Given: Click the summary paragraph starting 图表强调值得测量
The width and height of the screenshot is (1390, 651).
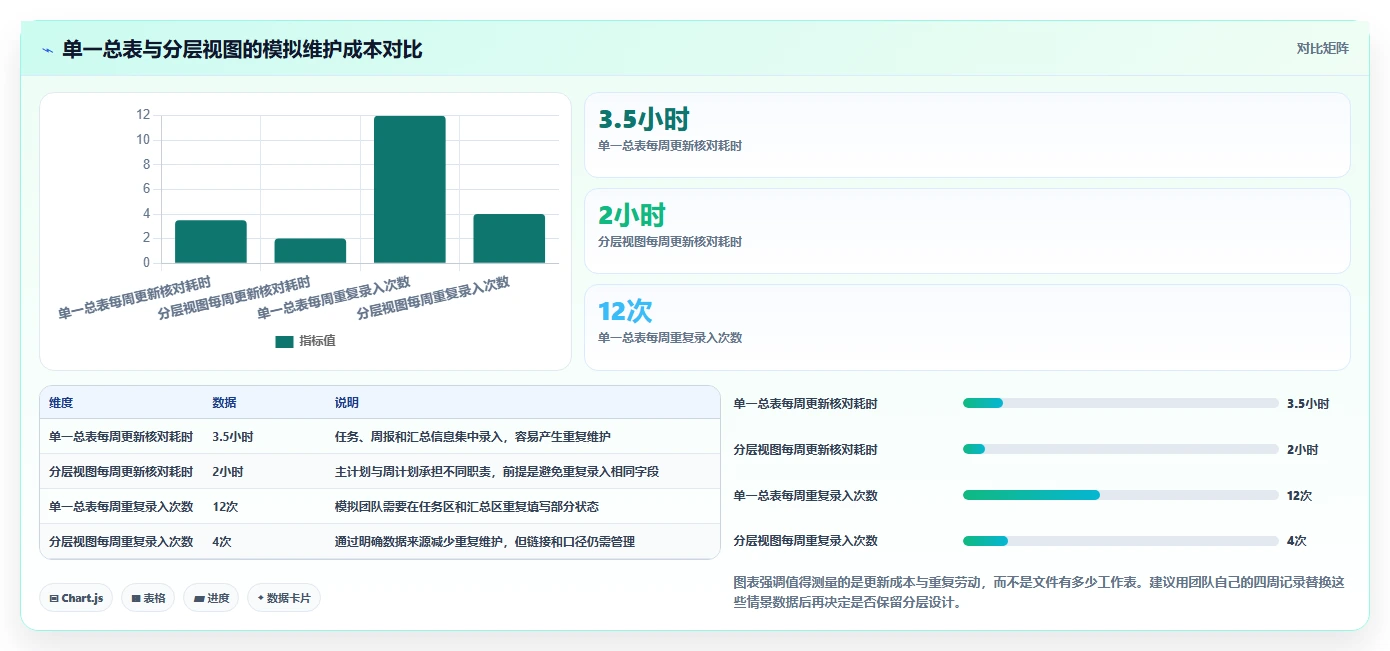Looking at the screenshot, I should click(1040, 592).
